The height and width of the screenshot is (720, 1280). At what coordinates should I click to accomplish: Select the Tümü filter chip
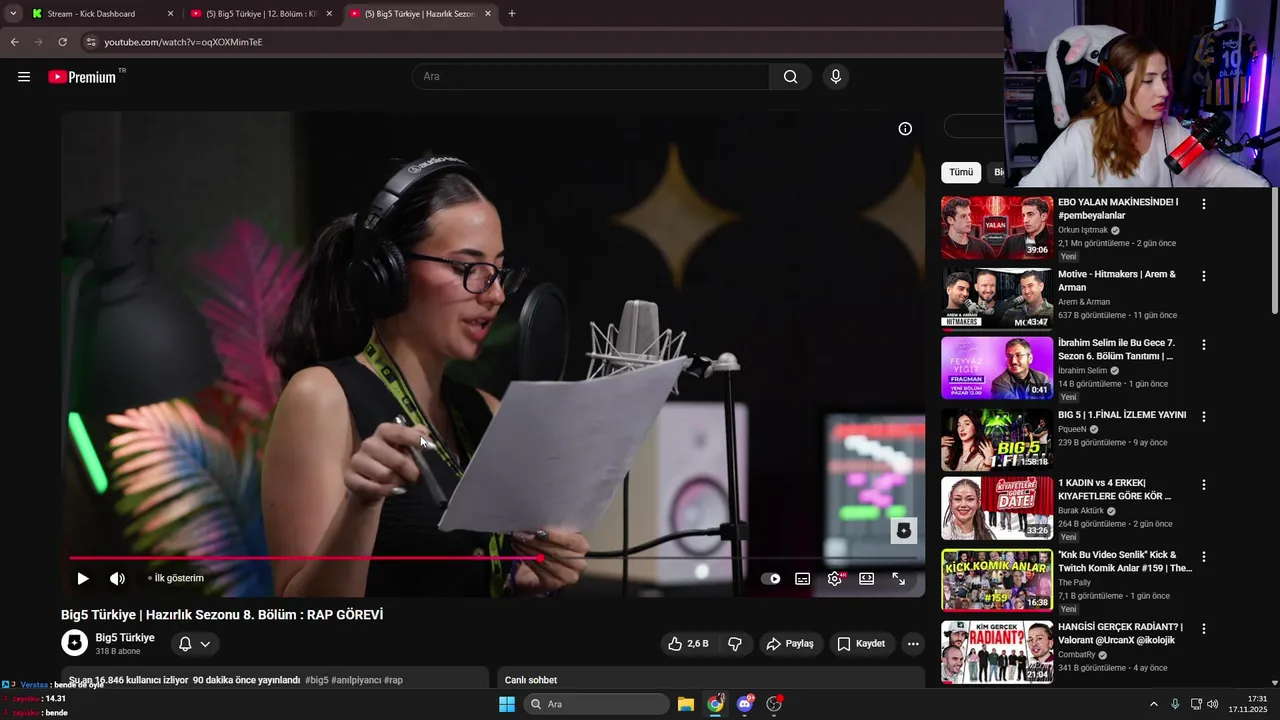961,172
